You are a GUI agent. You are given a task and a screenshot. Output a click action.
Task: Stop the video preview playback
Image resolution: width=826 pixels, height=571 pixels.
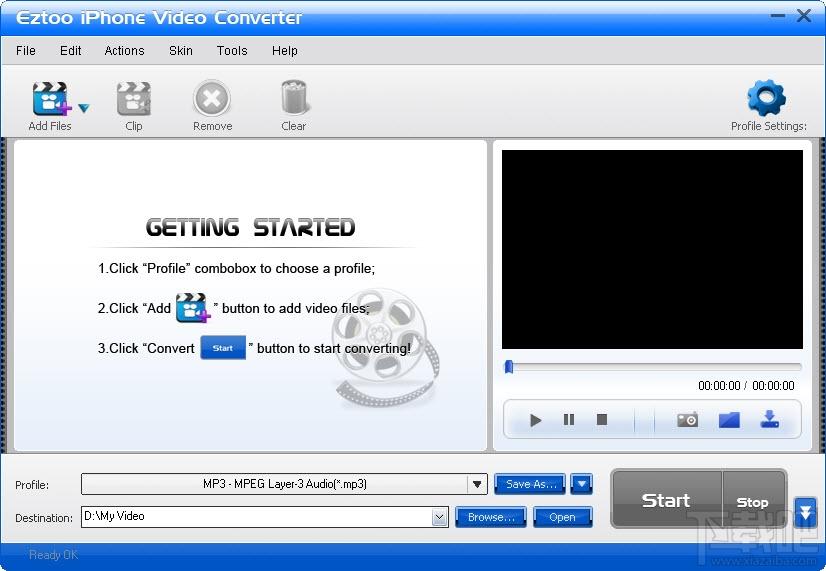point(602,420)
